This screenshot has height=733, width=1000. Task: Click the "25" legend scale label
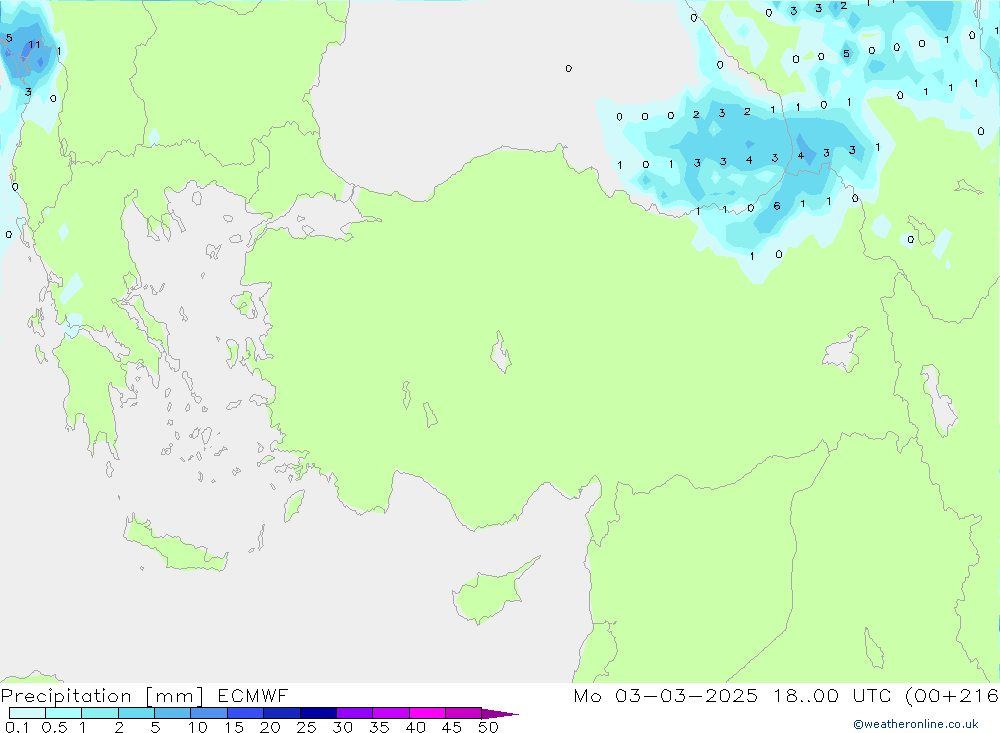point(307,727)
